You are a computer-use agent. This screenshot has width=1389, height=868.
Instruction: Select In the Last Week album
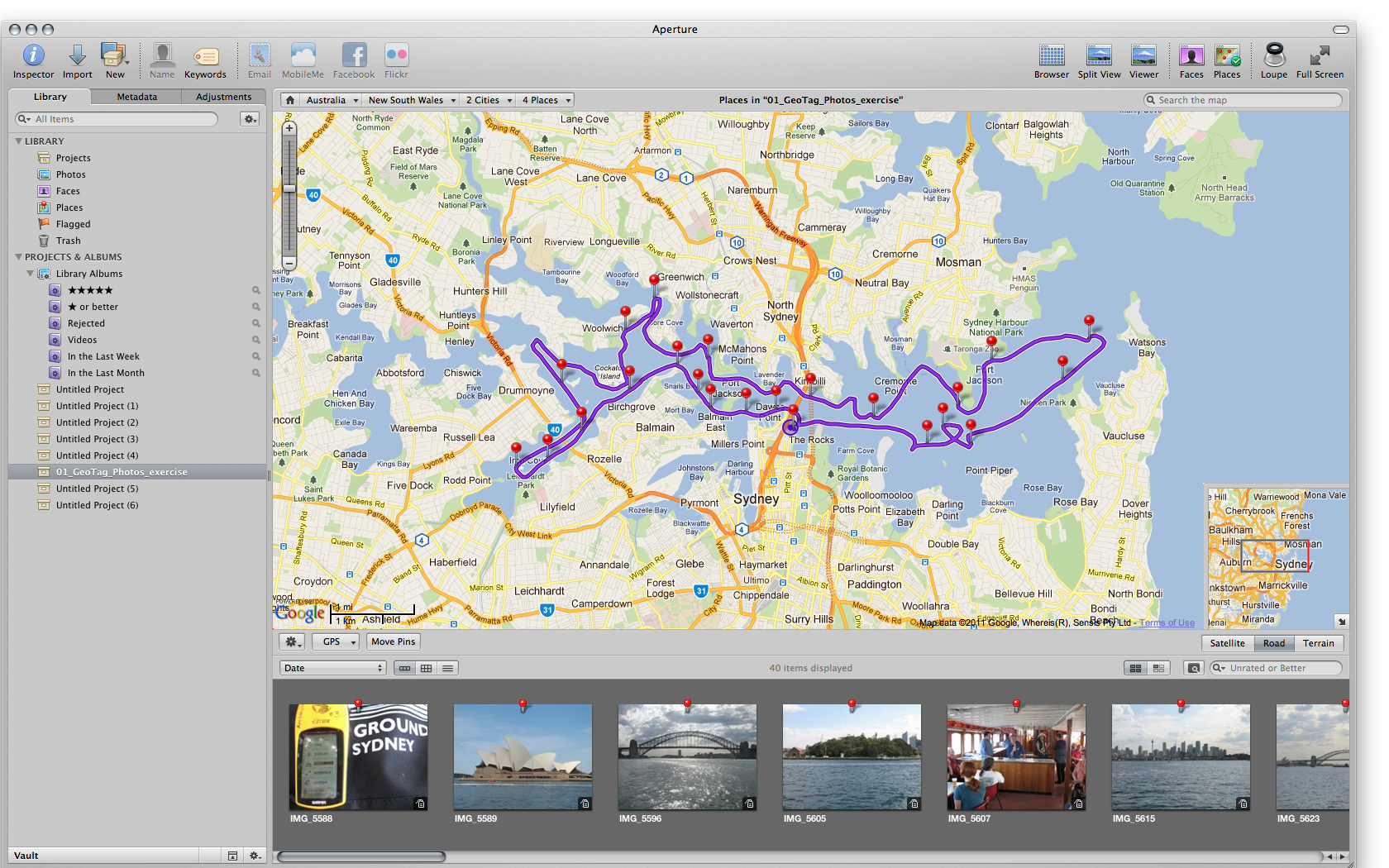tap(103, 356)
